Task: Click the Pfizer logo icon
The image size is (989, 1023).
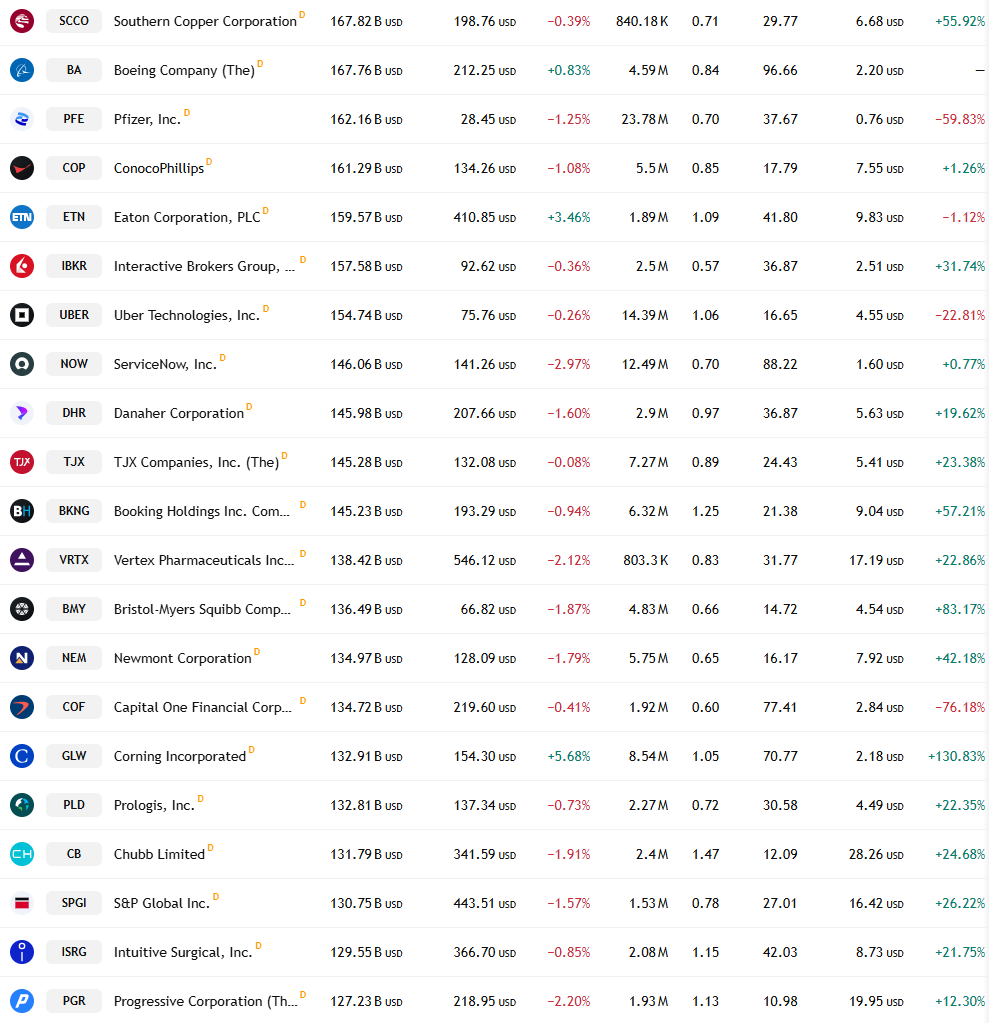Action: [x=22, y=119]
